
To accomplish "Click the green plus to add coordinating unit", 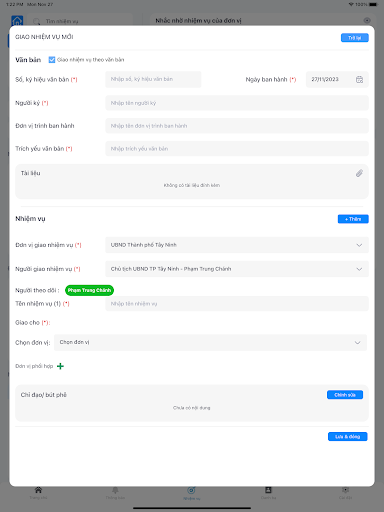I will click(x=60, y=366).
